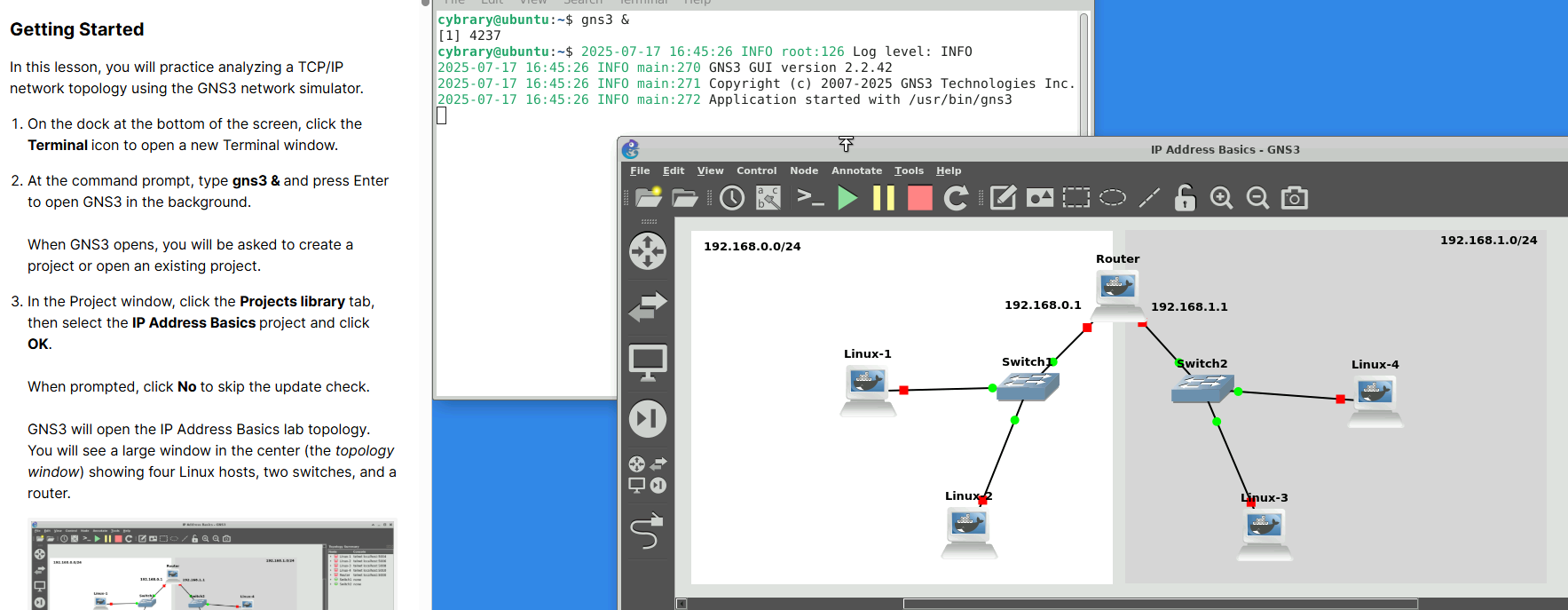Toggle show/hide interface labels

point(768,198)
